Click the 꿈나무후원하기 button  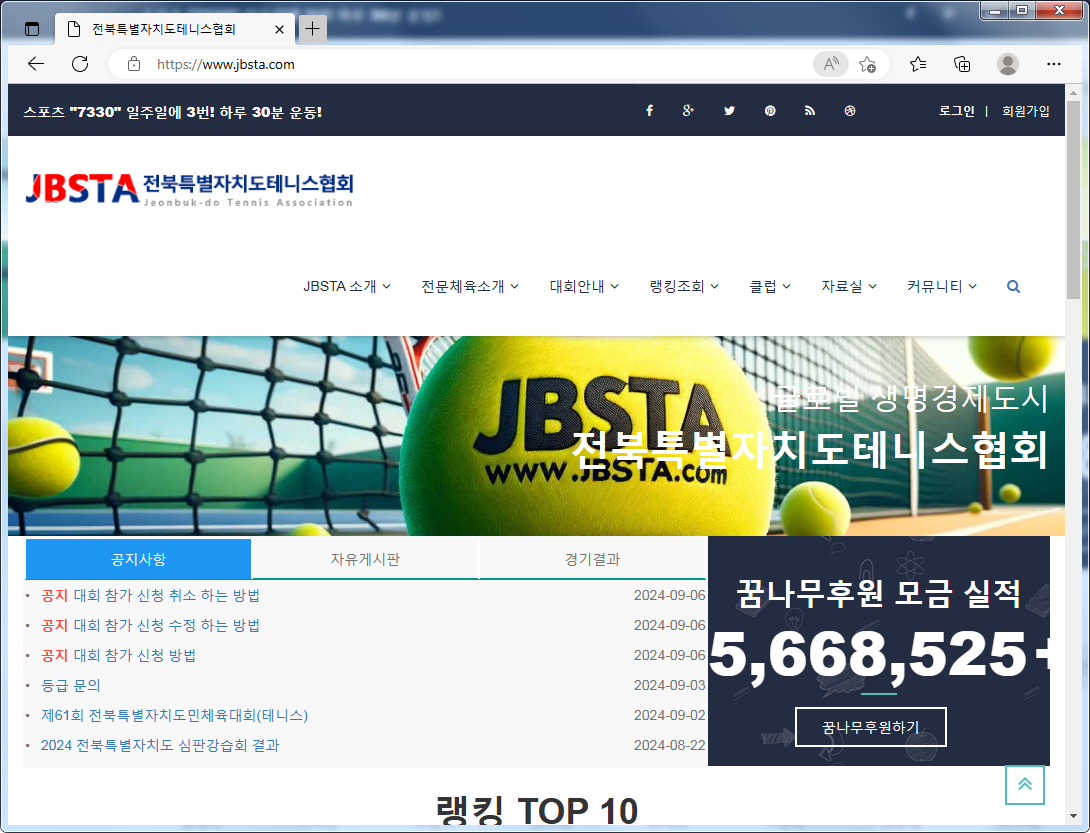[x=870, y=727]
